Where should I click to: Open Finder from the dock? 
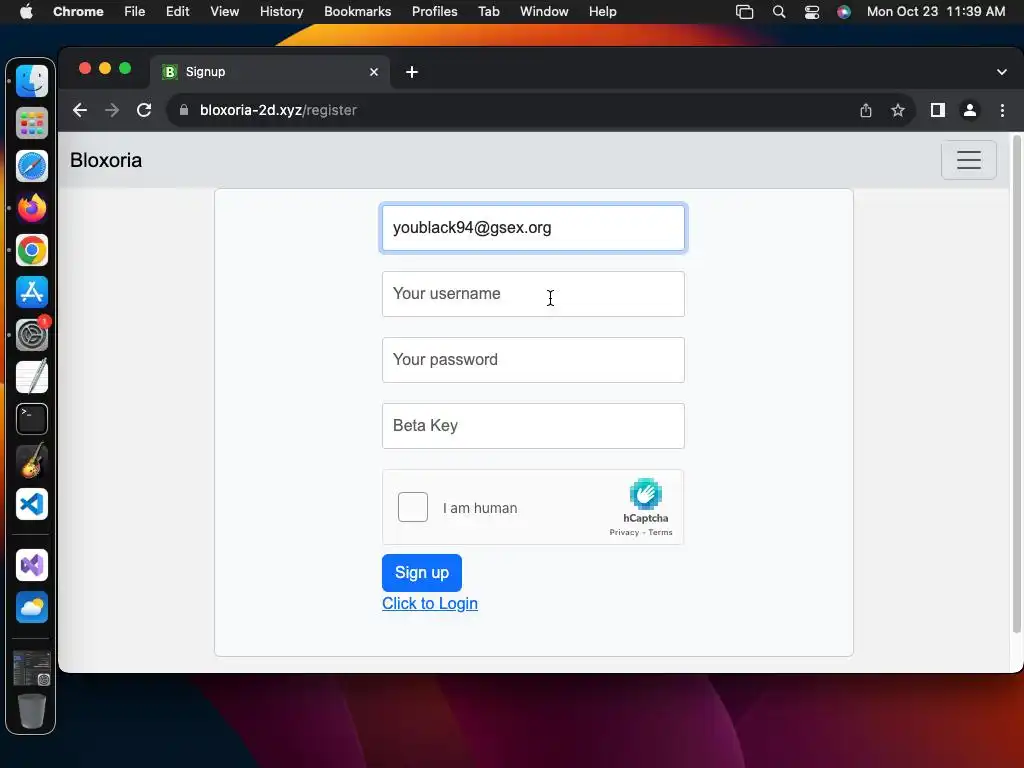pyautogui.click(x=31, y=82)
